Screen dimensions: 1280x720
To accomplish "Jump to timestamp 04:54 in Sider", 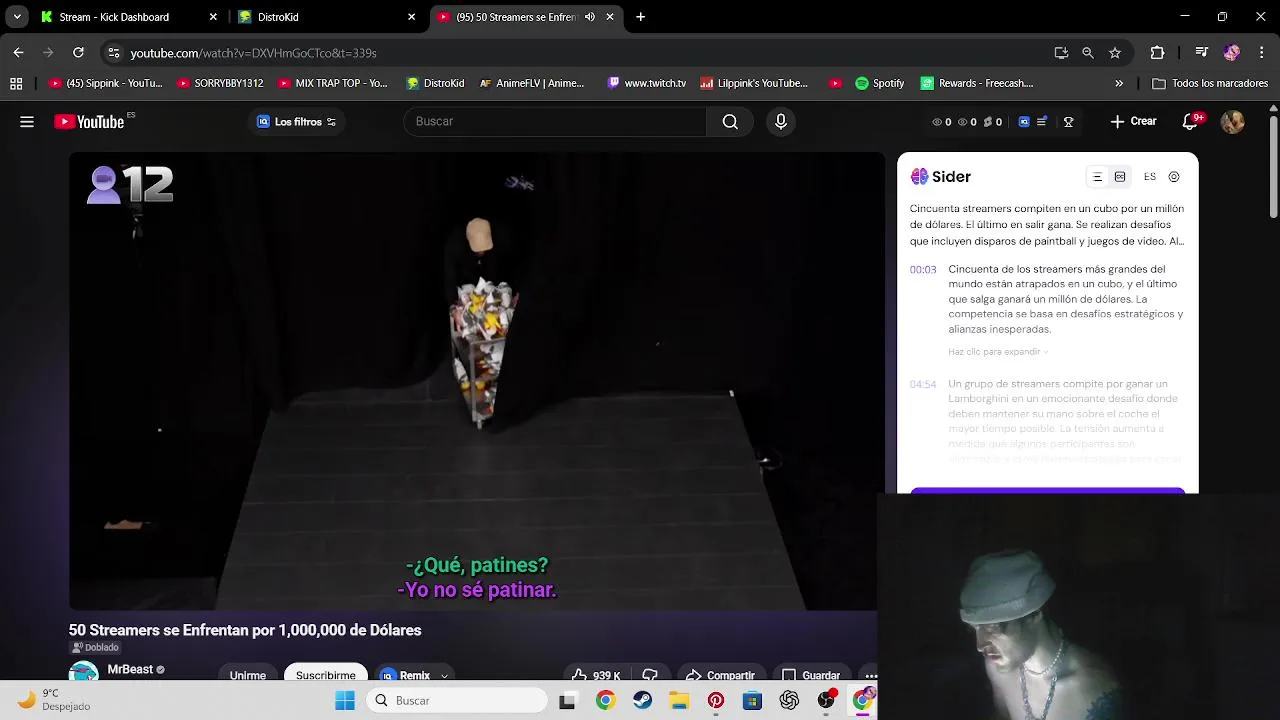I will click(923, 385).
